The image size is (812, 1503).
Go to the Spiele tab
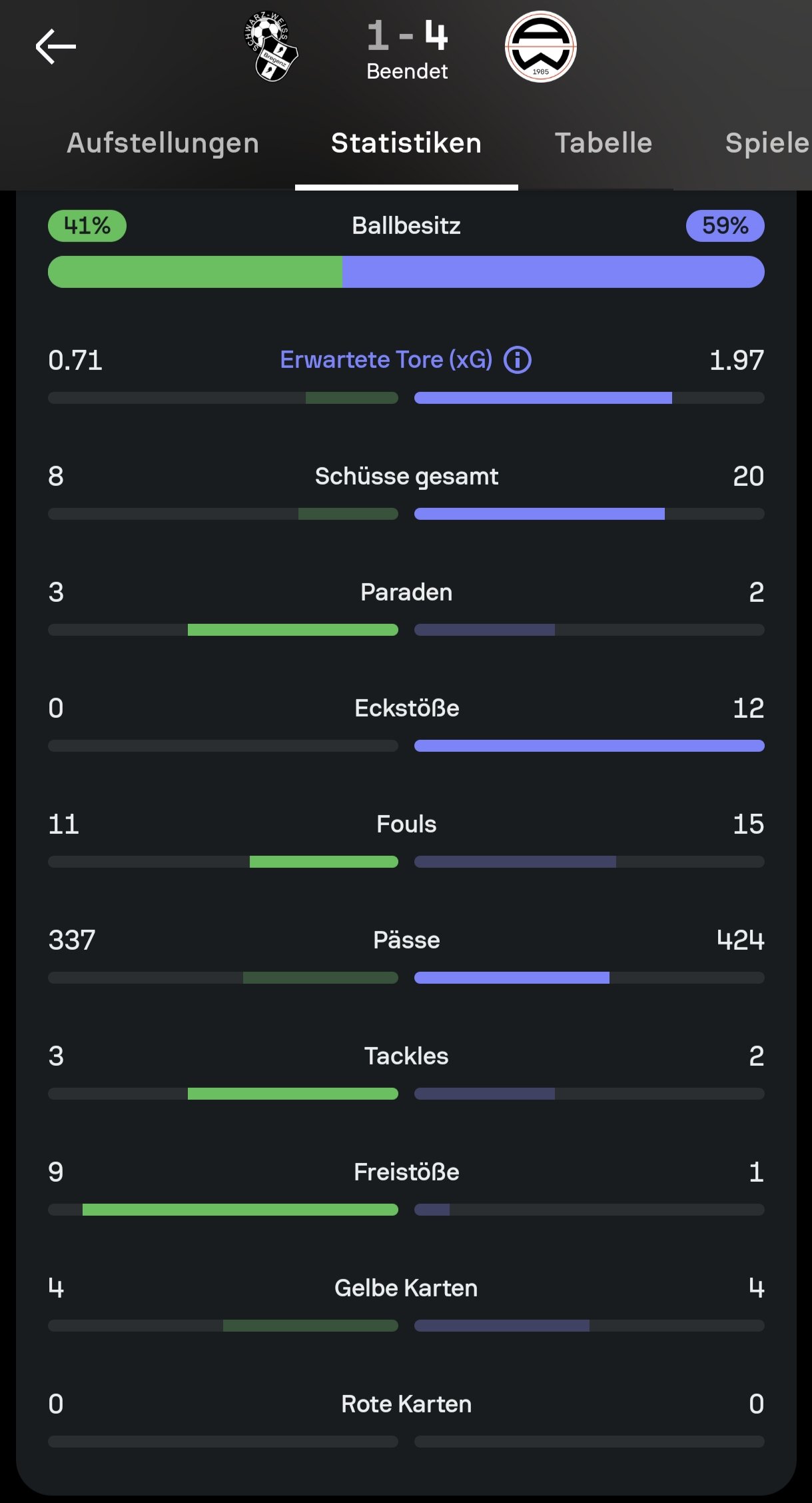pyautogui.click(x=766, y=143)
